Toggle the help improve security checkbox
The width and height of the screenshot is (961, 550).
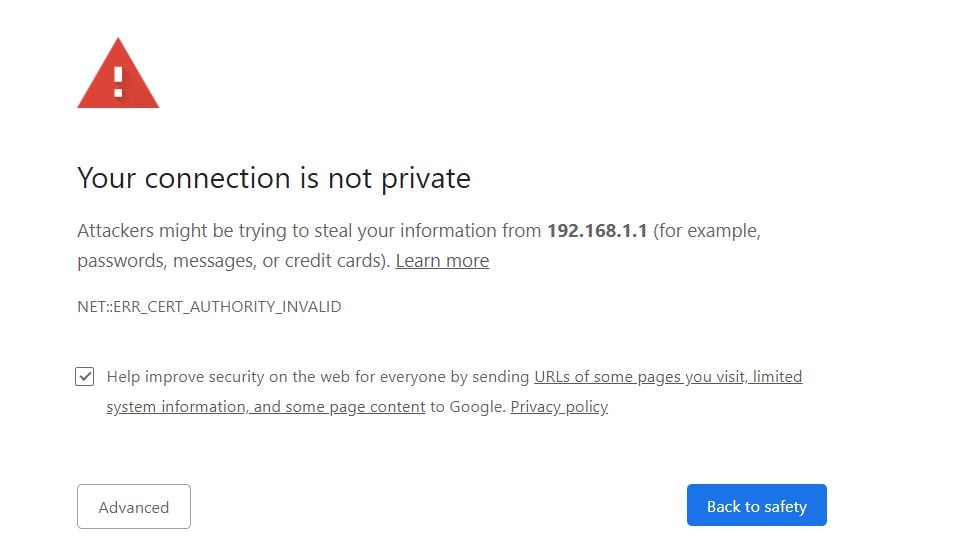coord(85,377)
